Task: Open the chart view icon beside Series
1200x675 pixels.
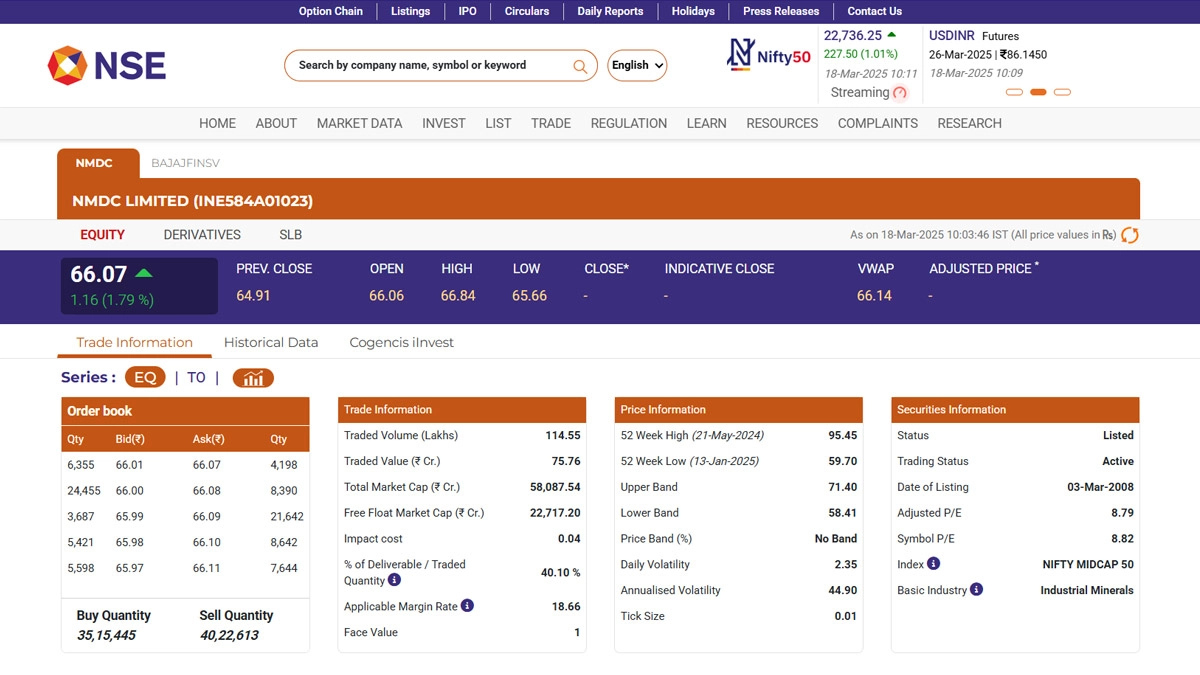Action: (253, 378)
